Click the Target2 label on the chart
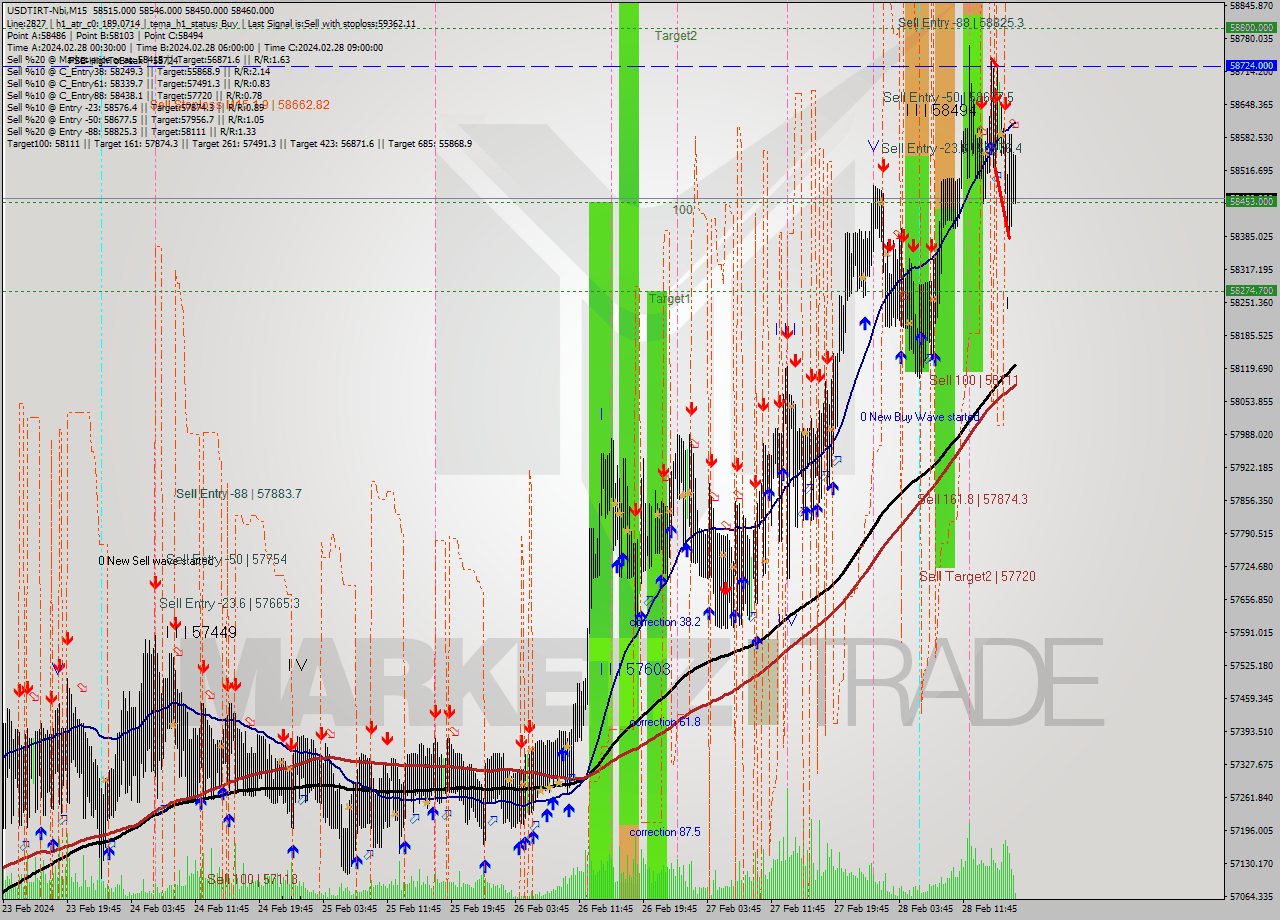 point(676,36)
